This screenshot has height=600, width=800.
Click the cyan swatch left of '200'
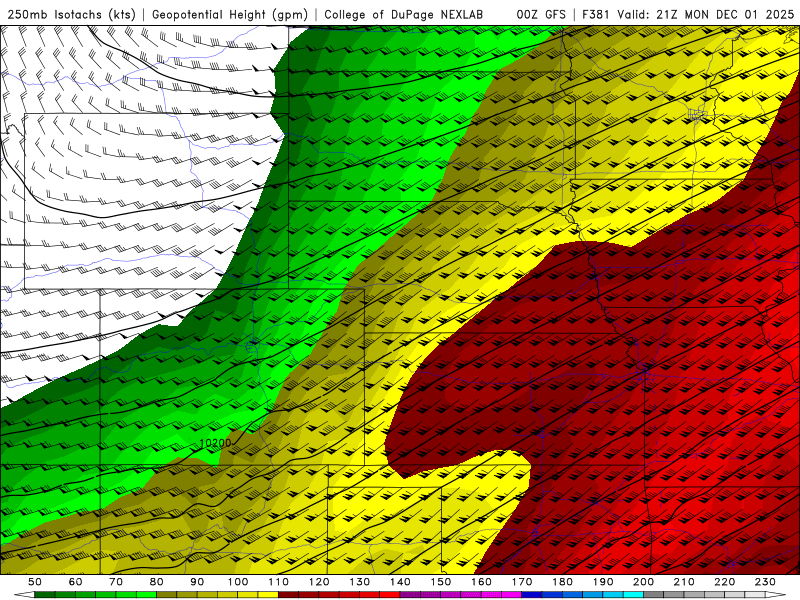tap(634, 595)
